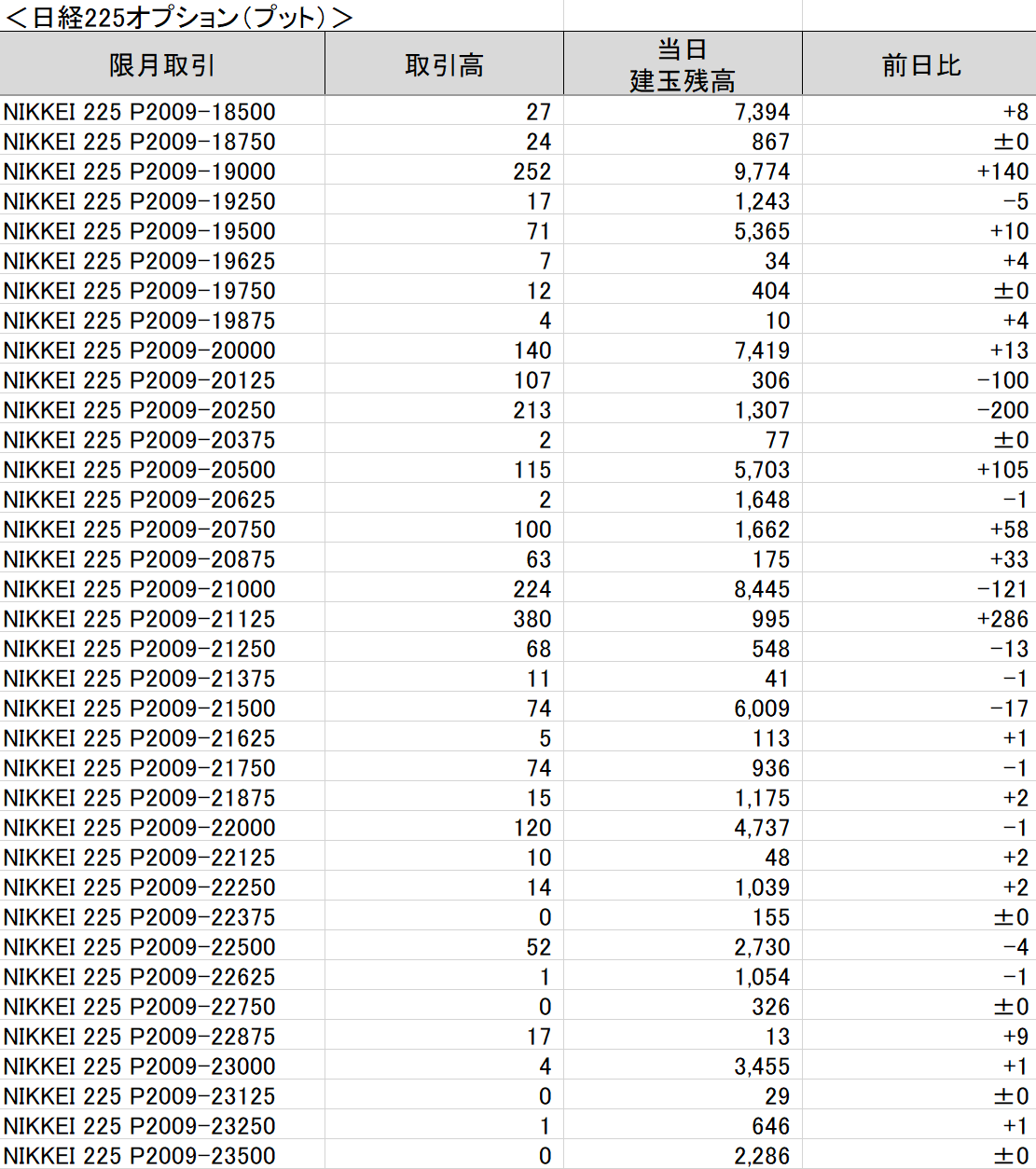This screenshot has height=1169, width=1036.
Task: Select row NIKKEI 225 P2009-21250
Action: tap(518, 648)
